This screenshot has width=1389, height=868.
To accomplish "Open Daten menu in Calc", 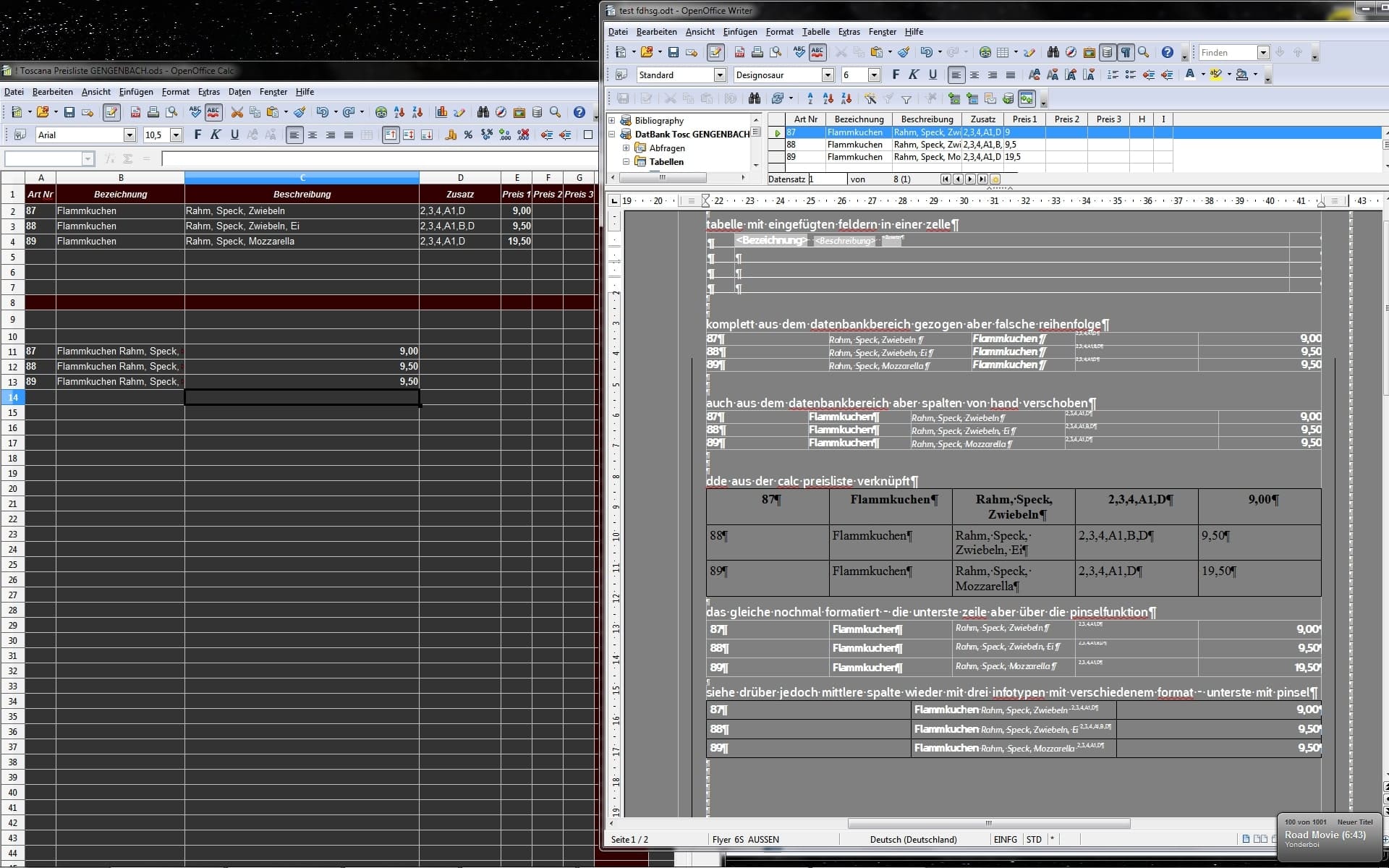I will pyautogui.click(x=239, y=92).
